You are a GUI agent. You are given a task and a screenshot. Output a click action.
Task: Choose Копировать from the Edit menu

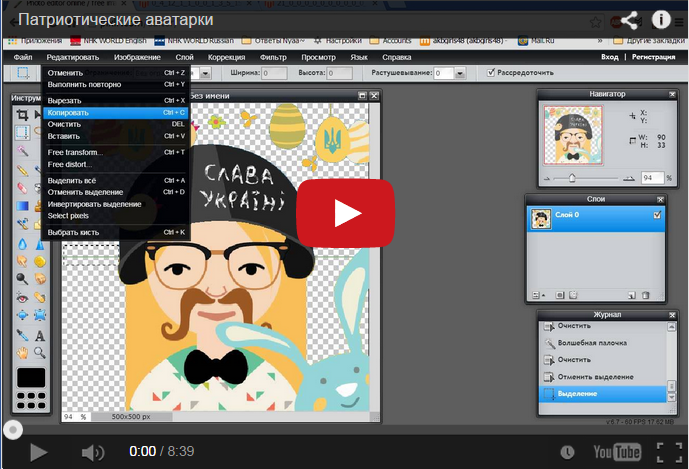(x=116, y=113)
